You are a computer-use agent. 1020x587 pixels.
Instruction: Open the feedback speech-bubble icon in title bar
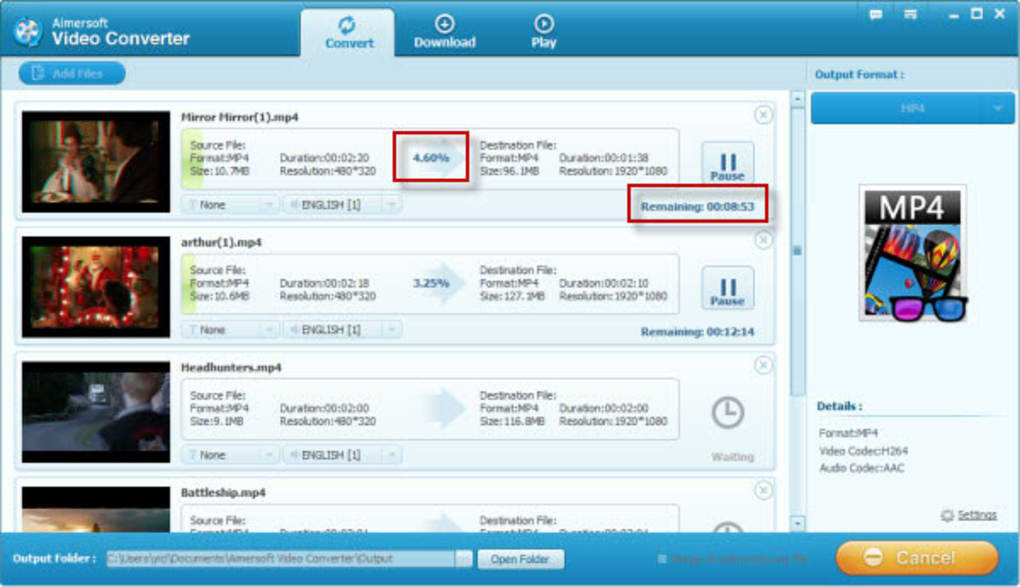point(876,14)
